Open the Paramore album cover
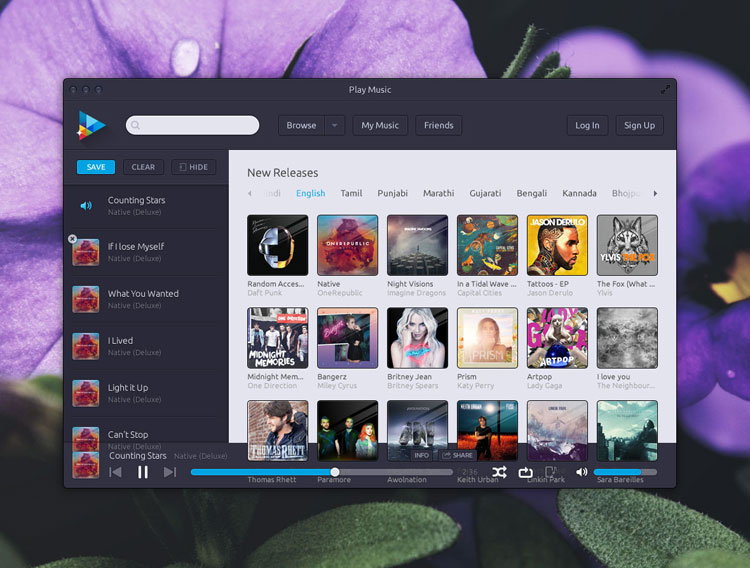This screenshot has width=750, height=568. pos(347,430)
